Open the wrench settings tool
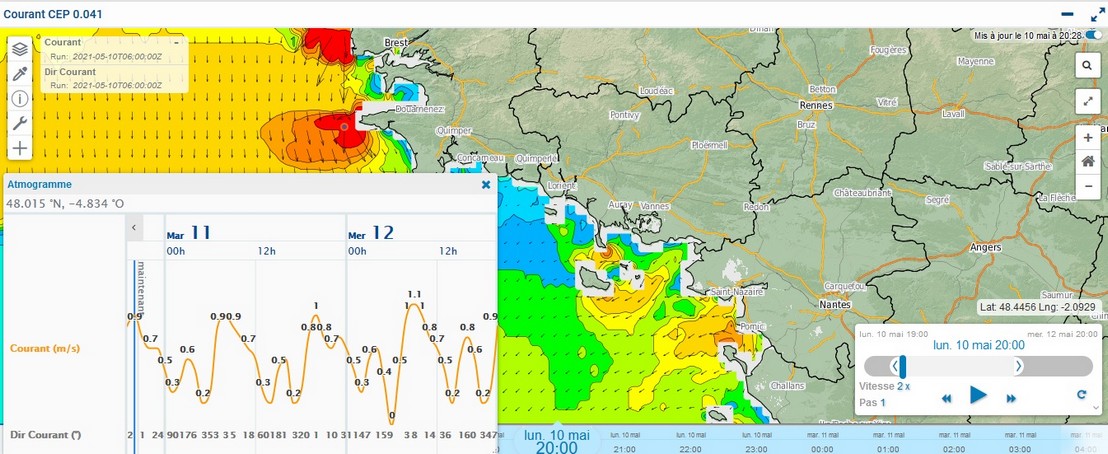Screen dimensions: 1108x454 click(x=20, y=124)
